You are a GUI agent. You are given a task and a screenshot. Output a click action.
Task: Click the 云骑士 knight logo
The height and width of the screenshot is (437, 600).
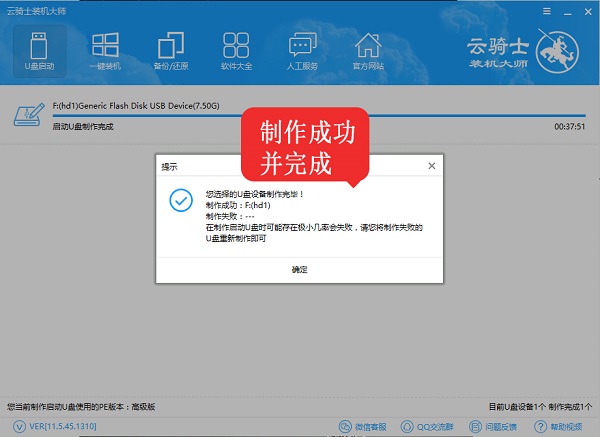pos(557,51)
